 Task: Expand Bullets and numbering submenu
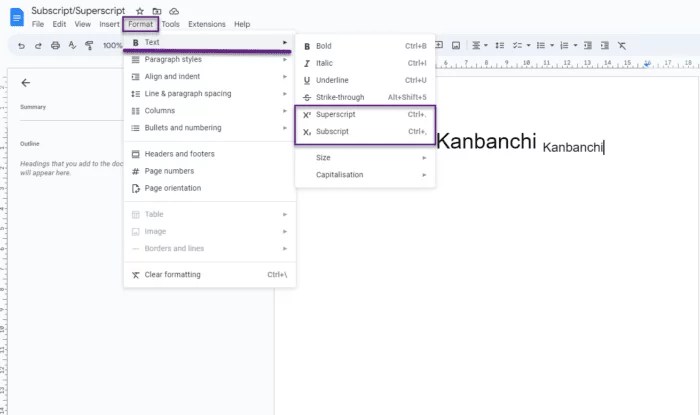coord(210,128)
